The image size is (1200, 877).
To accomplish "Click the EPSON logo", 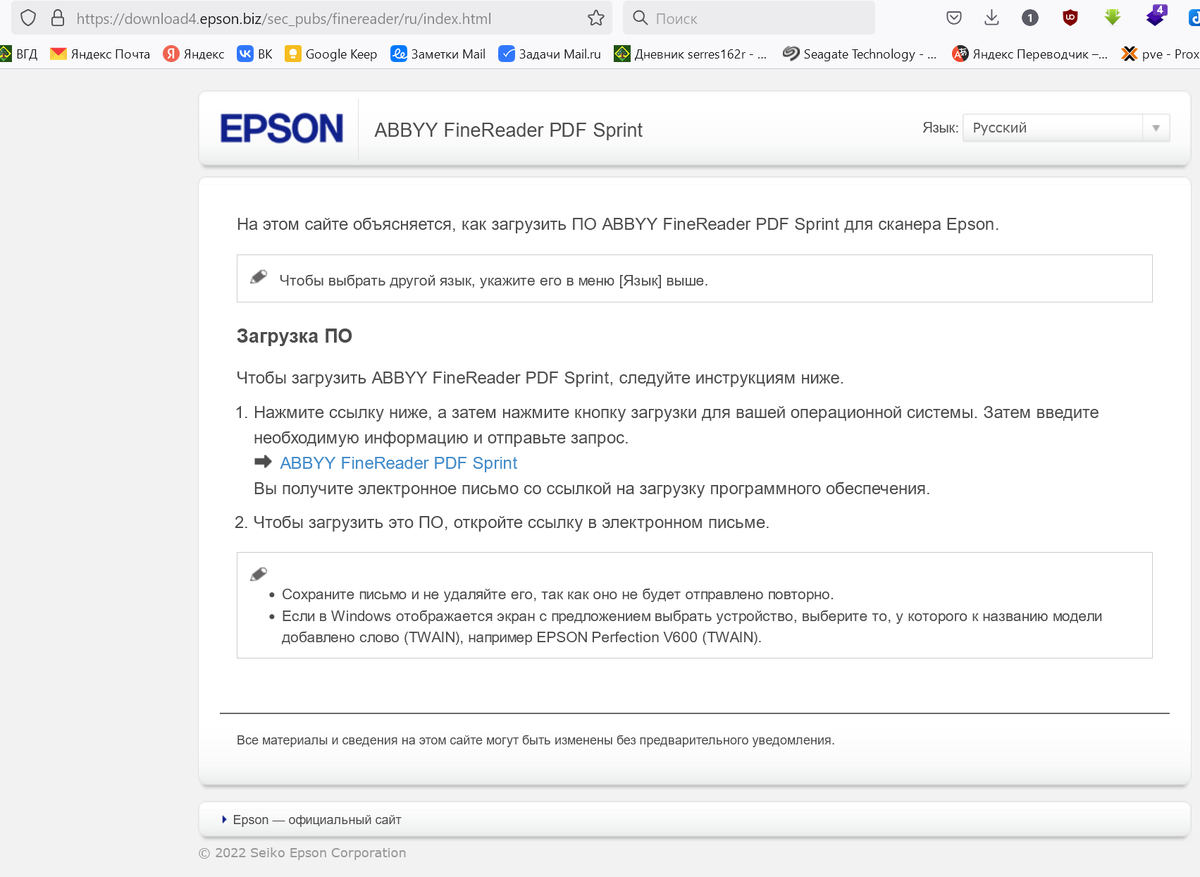I will pos(281,129).
